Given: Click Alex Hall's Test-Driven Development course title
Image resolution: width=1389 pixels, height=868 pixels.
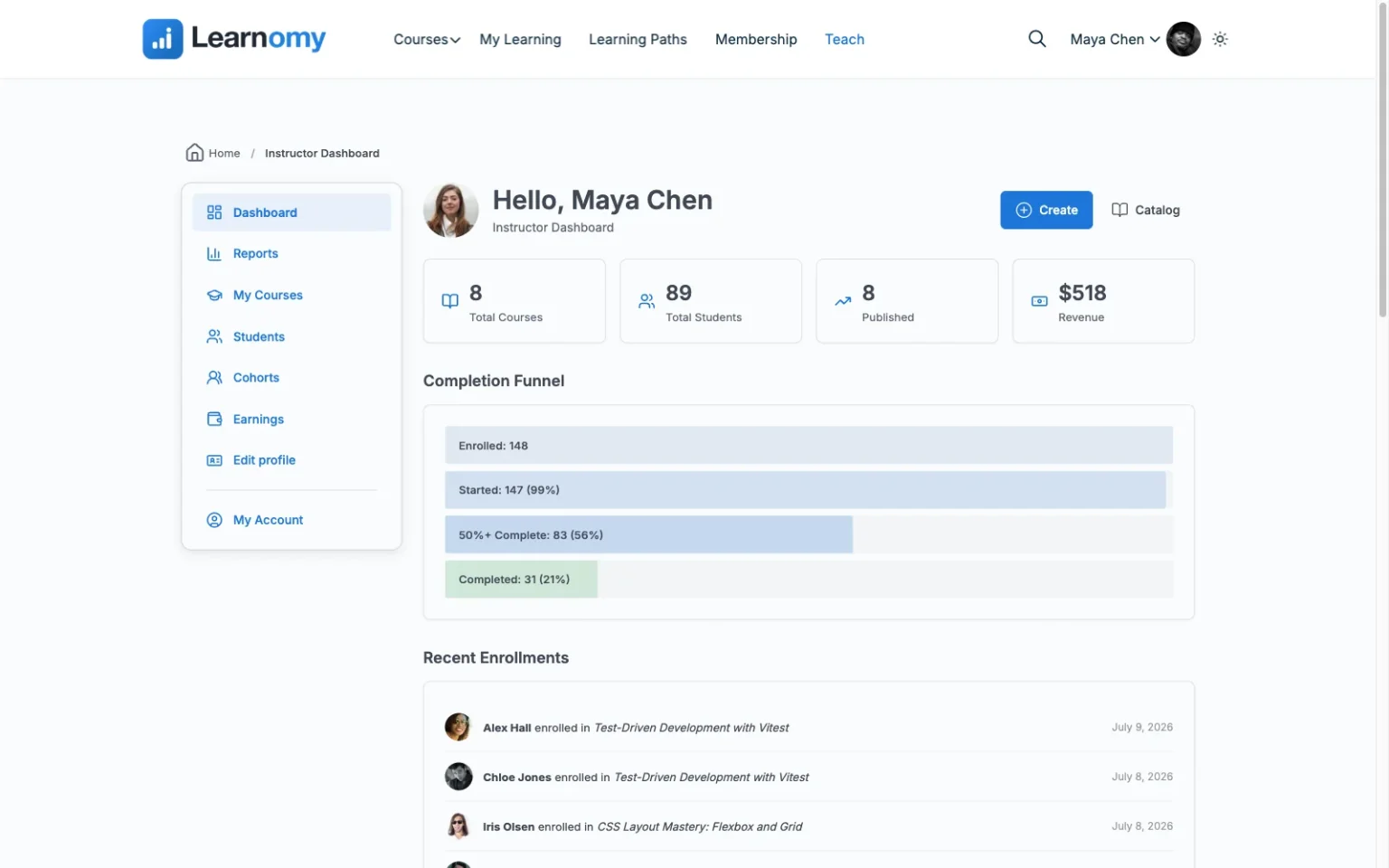Looking at the screenshot, I should [691, 728].
